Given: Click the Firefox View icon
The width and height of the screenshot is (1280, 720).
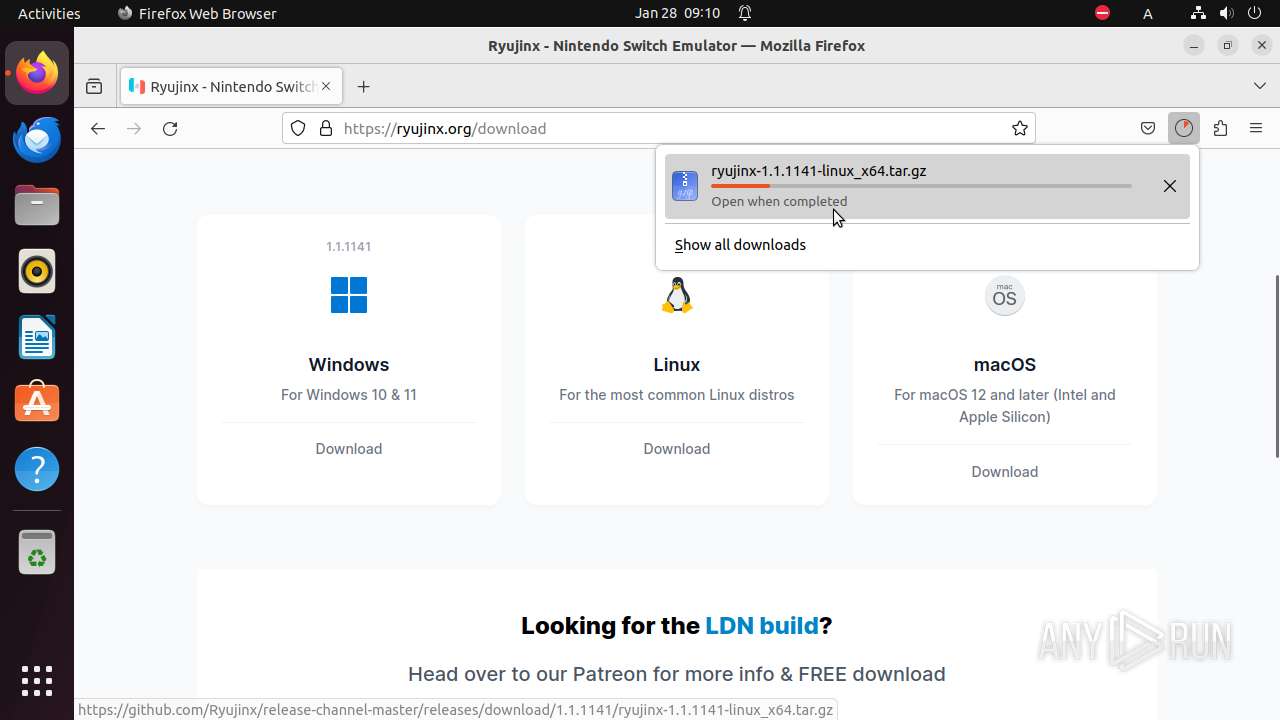Looking at the screenshot, I should (94, 87).
